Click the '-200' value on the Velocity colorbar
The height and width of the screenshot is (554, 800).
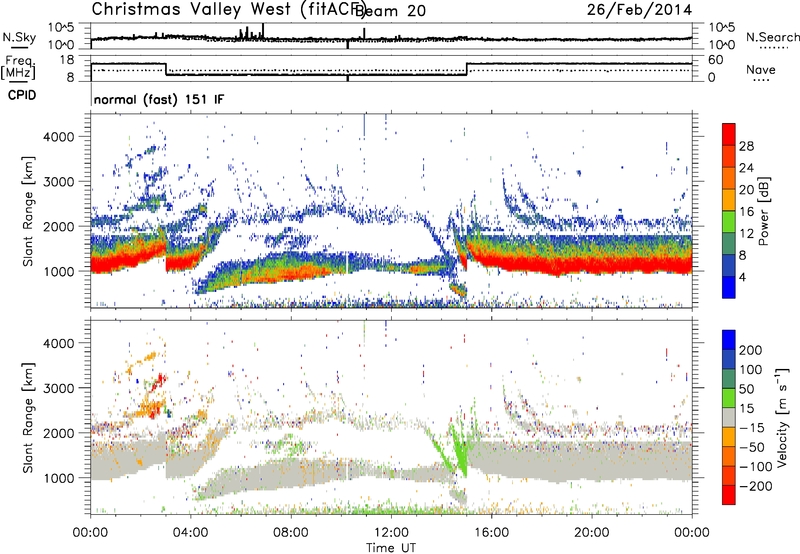(754, 486)
